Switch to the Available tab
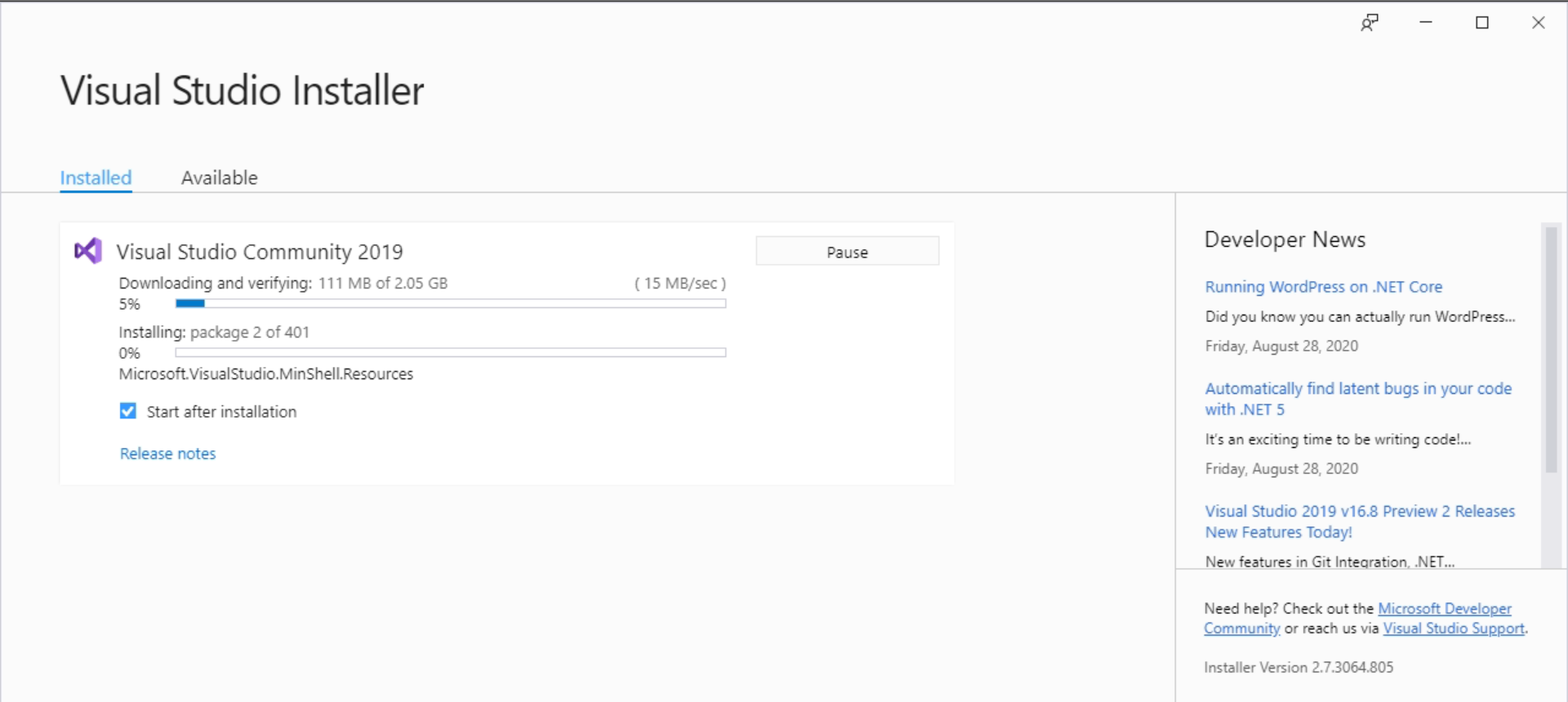 [219, 177]
